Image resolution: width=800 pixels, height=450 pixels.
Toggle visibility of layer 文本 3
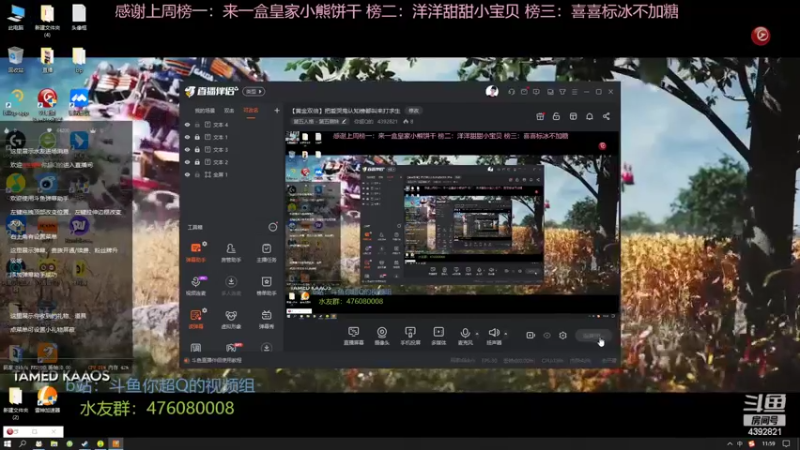coord(187,149)
